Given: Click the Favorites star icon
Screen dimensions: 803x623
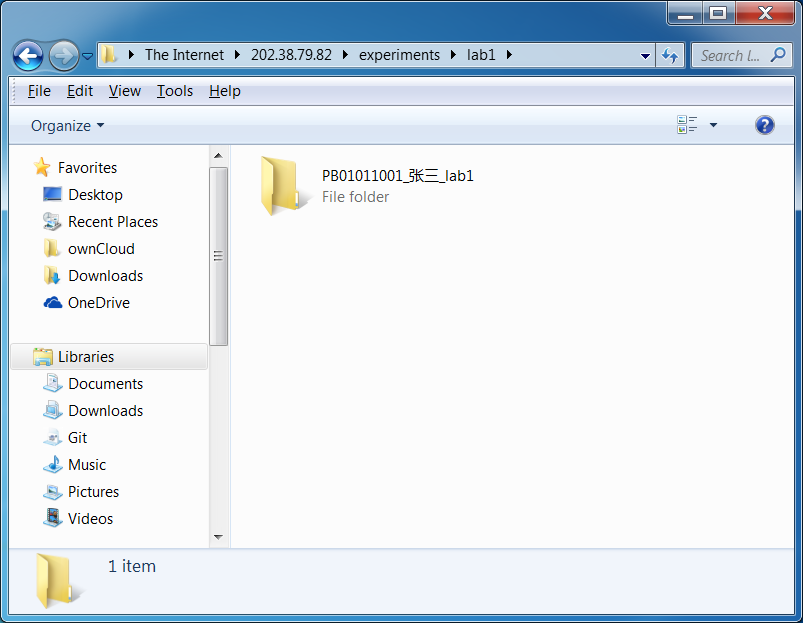Looking at the screenshot, I should pyautogui.click(x=42, y=167).
